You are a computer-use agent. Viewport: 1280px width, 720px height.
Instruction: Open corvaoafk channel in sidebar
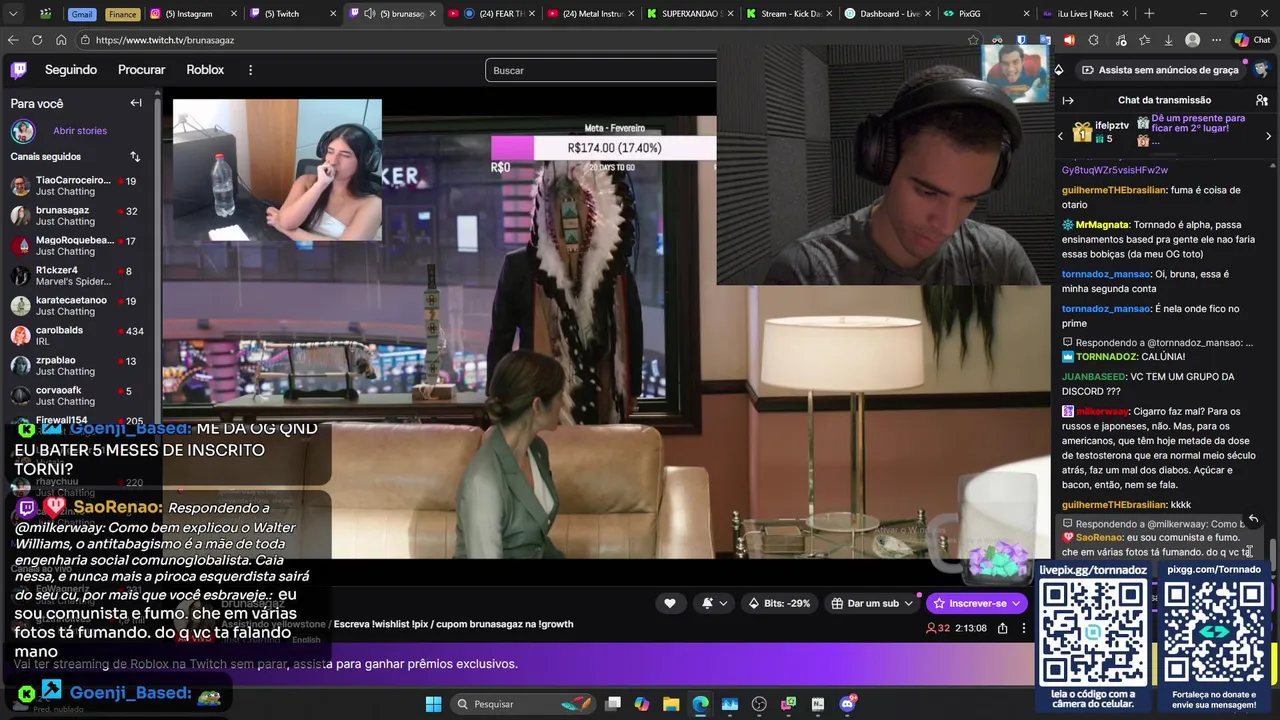tap(80, 396)
